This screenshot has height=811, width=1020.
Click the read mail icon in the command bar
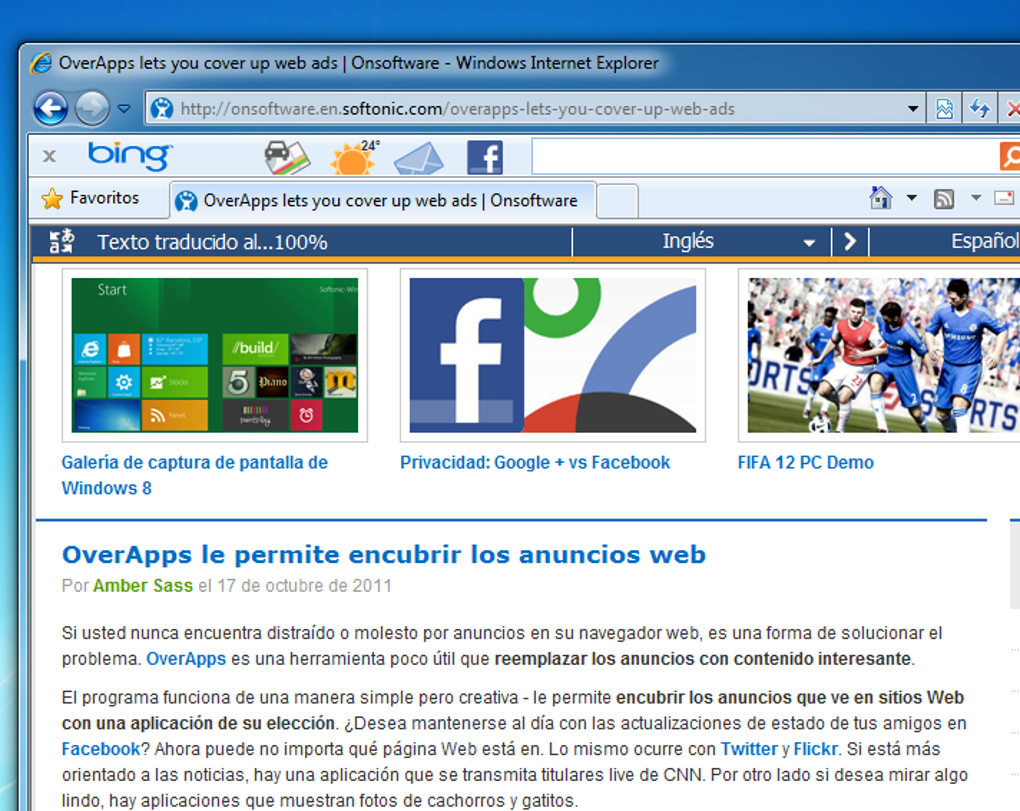coord(1004,198)
